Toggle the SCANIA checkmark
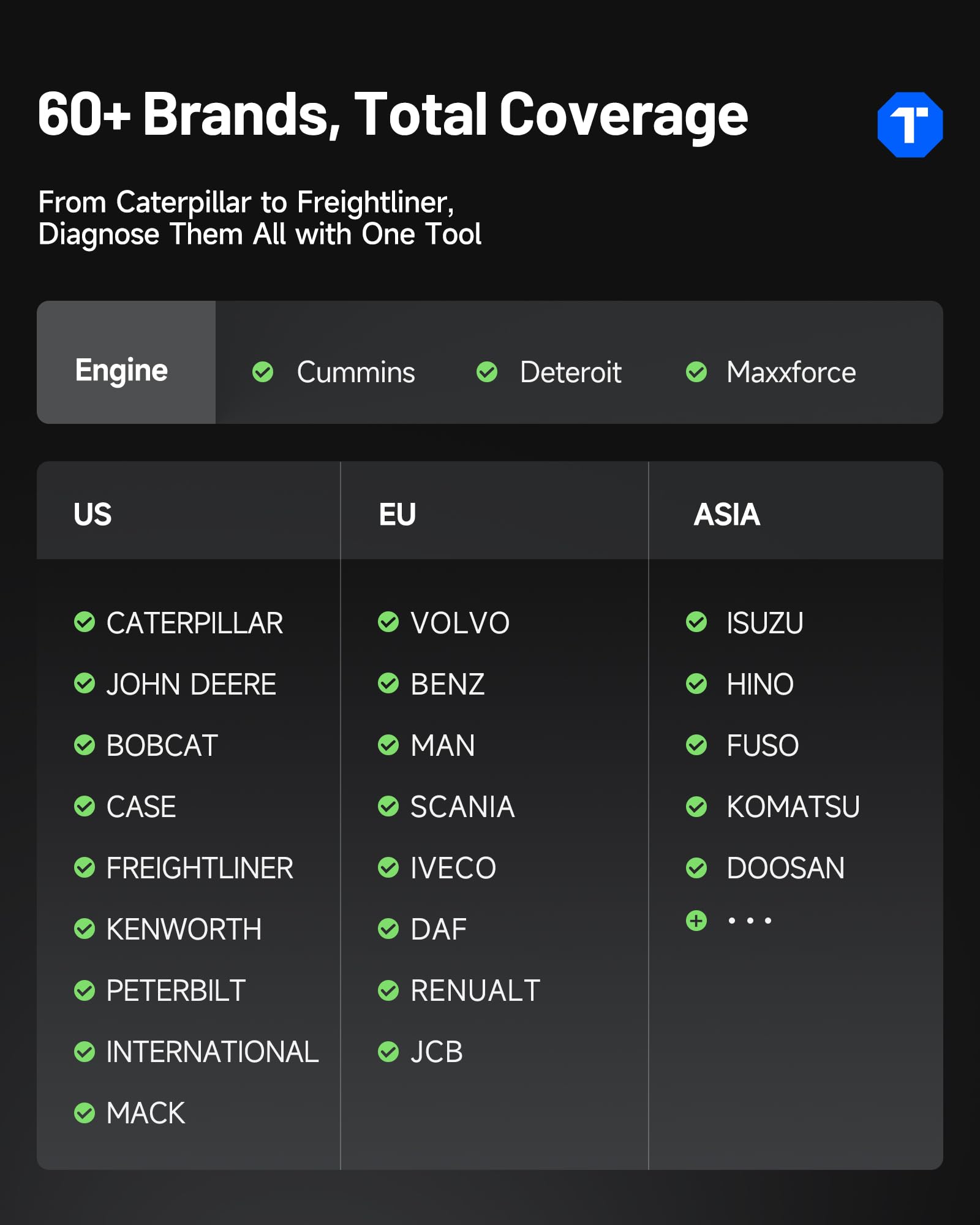The width and height of the screenshot is (980, 1225). tap(388, 807)
